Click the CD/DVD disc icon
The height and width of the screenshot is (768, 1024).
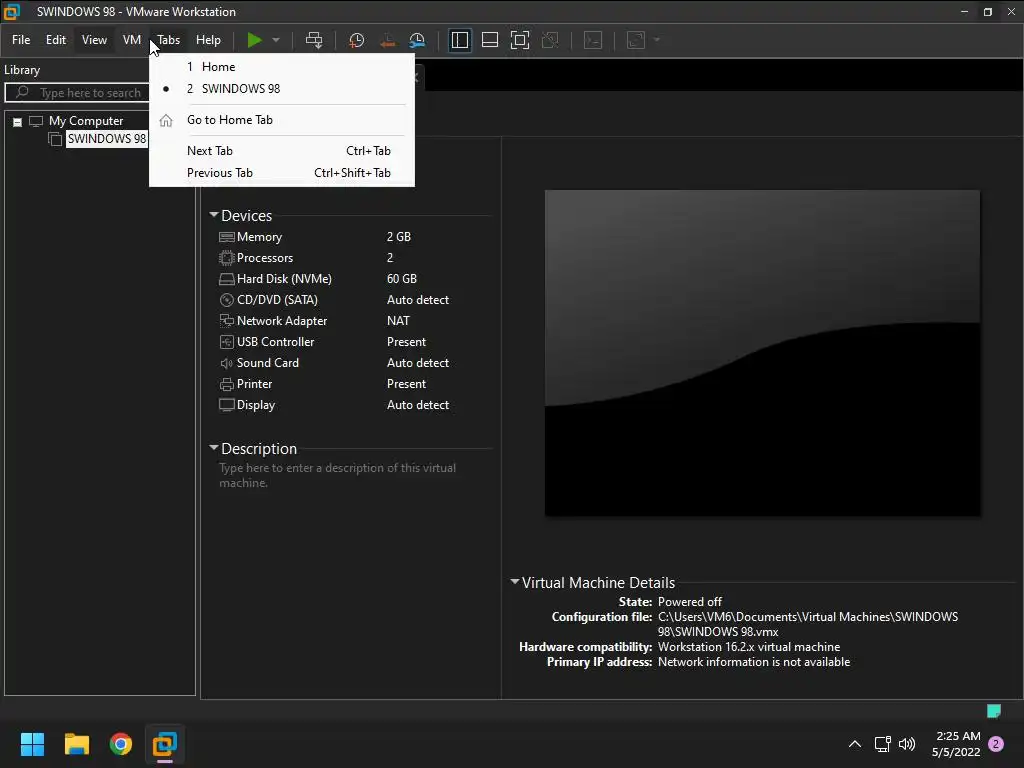click(x=227, y=300)
